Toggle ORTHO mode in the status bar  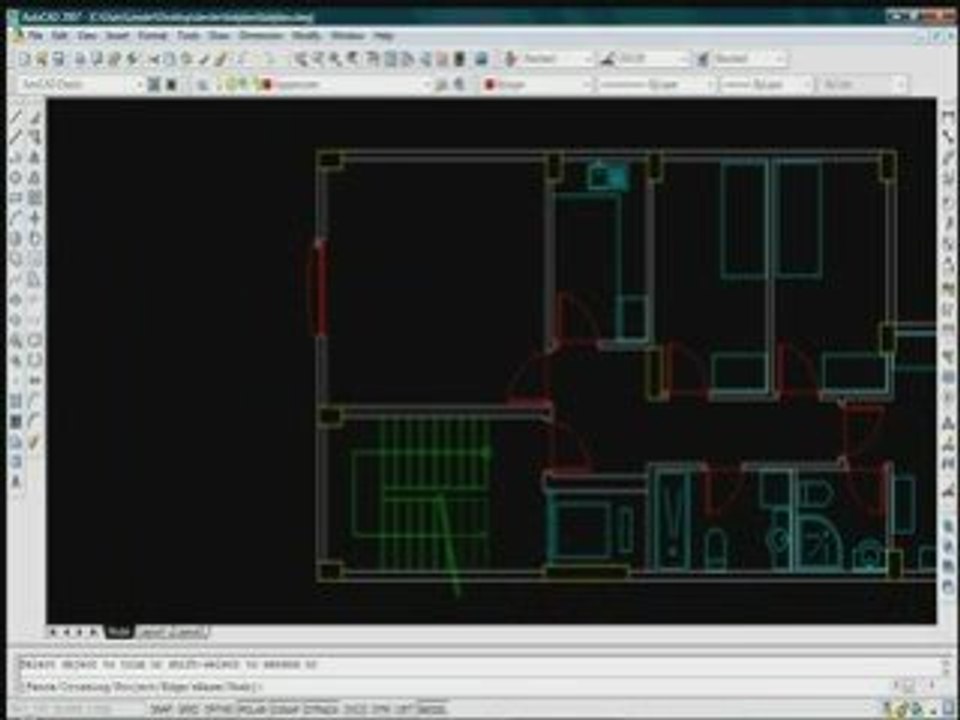(x=219, y=710)
